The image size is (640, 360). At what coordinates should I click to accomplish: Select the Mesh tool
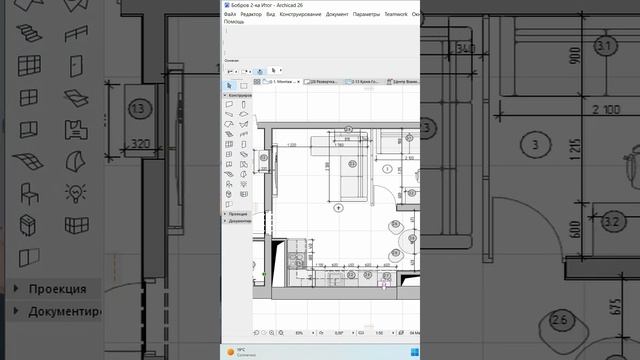coord(229,174)
